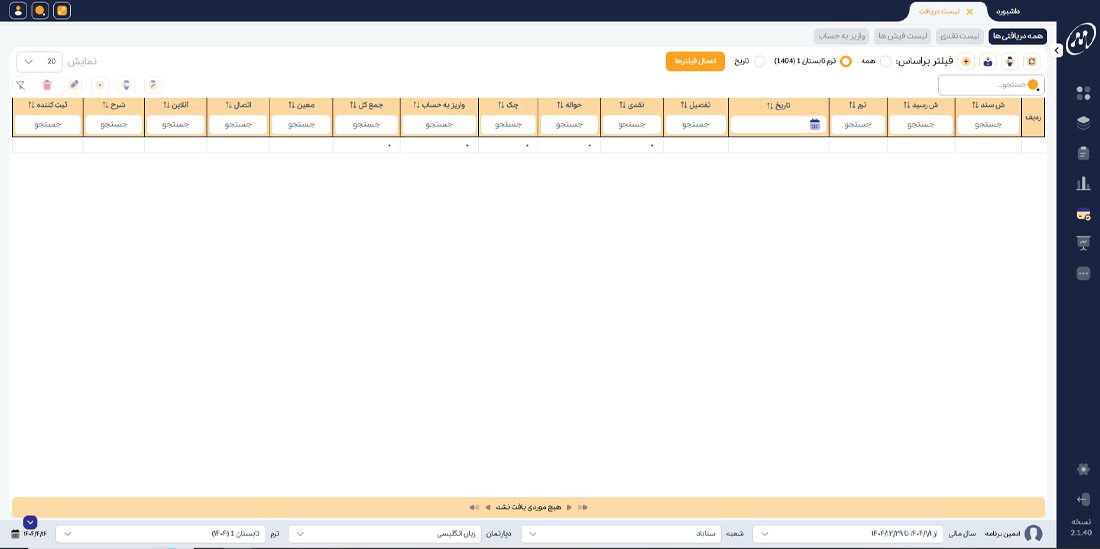This screenshot has height=549, width=1100.
Task: Click the 'اعمال فیلترها' apply filters button
Action: pos(695,61)
